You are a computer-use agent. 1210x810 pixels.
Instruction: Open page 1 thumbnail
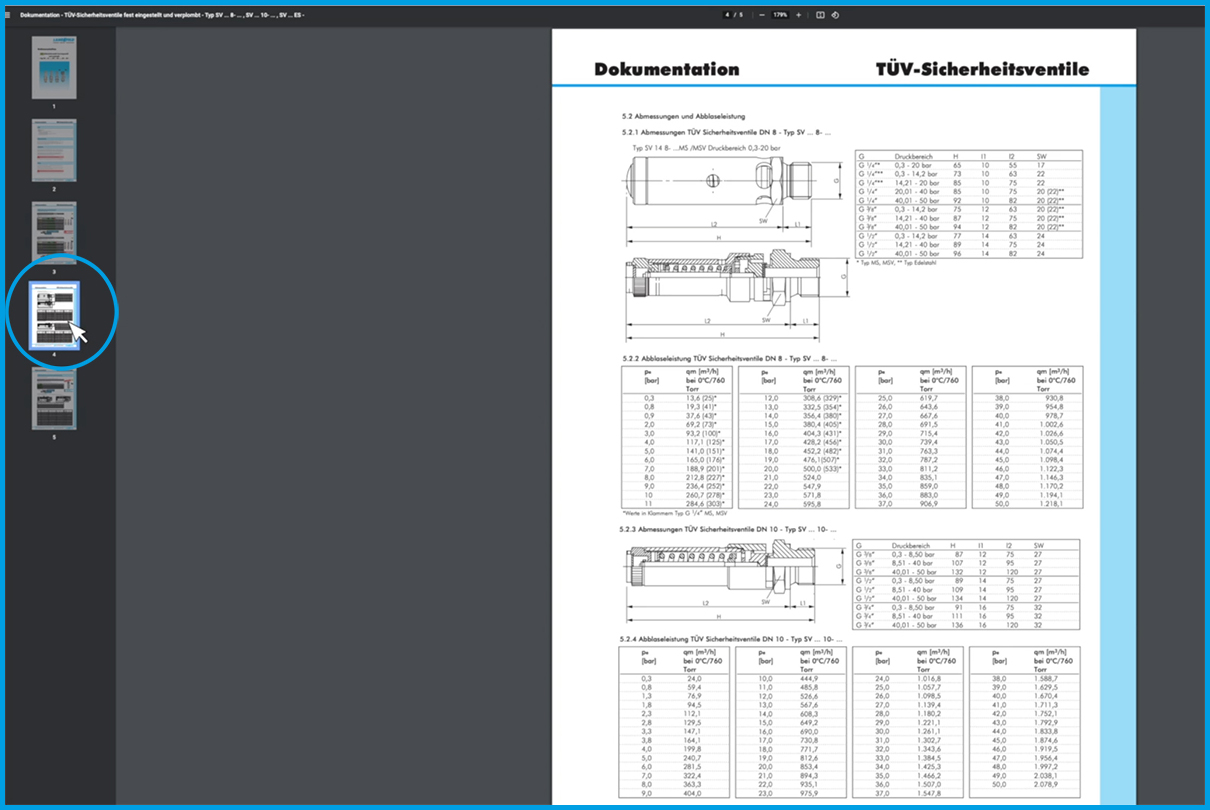(x=54, y=67)
